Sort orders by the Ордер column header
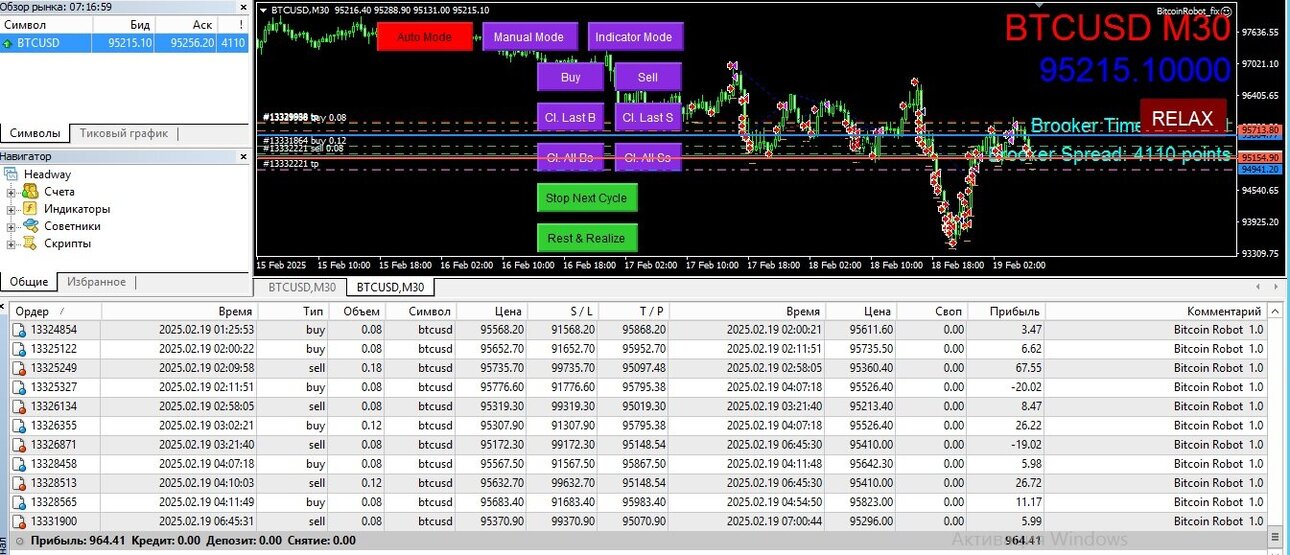 click(55, 311)
